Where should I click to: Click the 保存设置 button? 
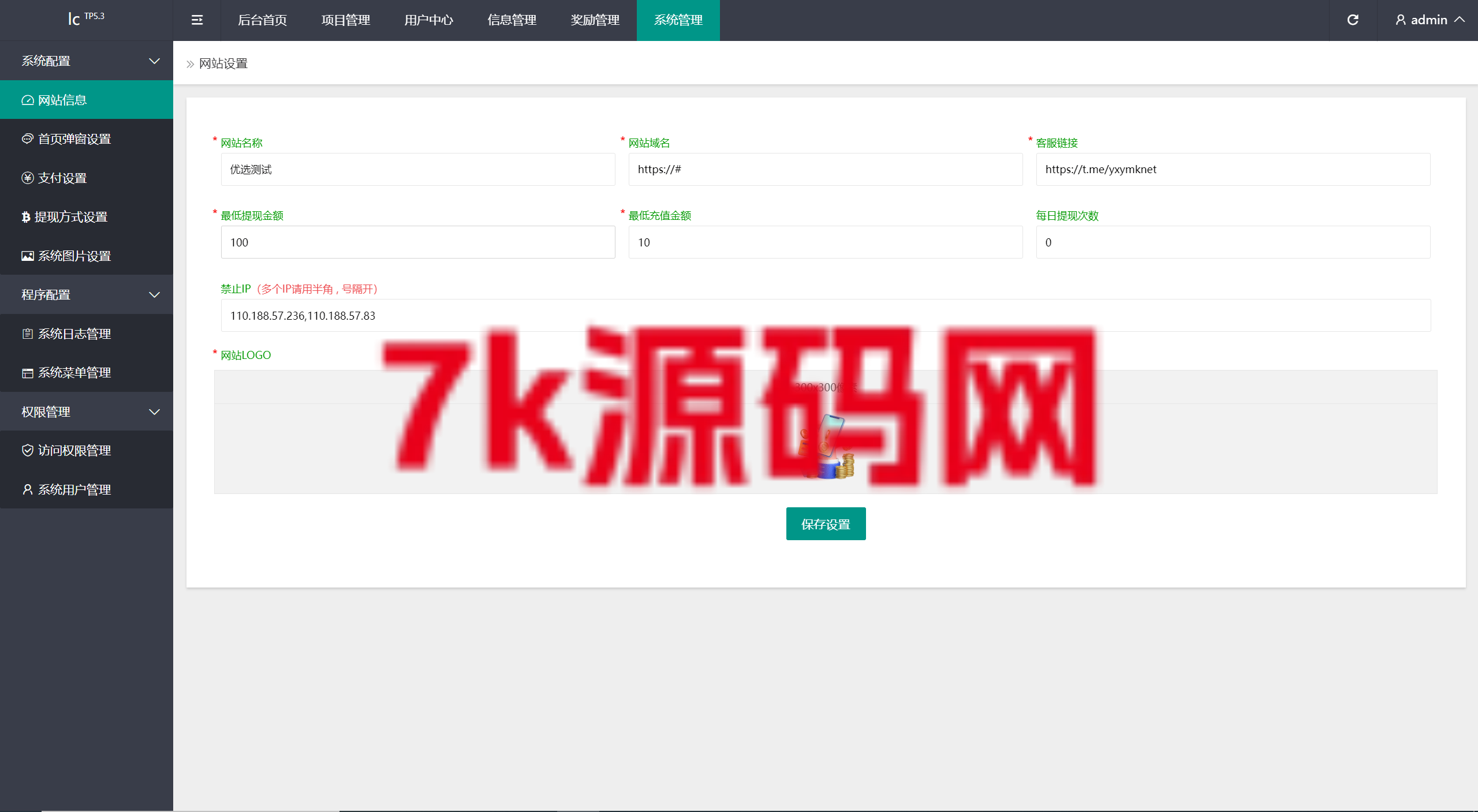point(826,524)
